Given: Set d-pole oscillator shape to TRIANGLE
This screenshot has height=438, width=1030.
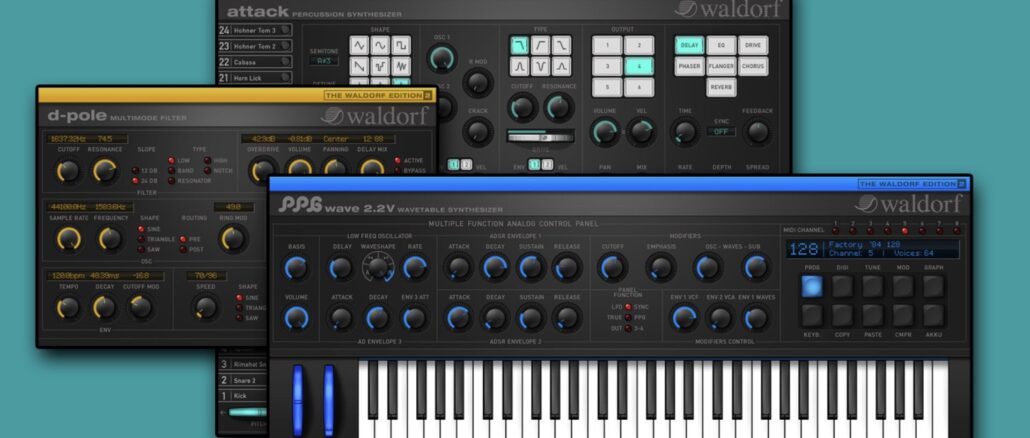Looking at the screenshot, I should coord(141,240).
